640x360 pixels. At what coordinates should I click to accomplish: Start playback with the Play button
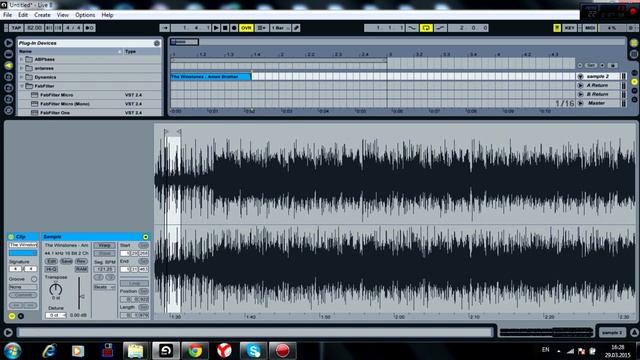pyautogui.click(x=216, y=28)
